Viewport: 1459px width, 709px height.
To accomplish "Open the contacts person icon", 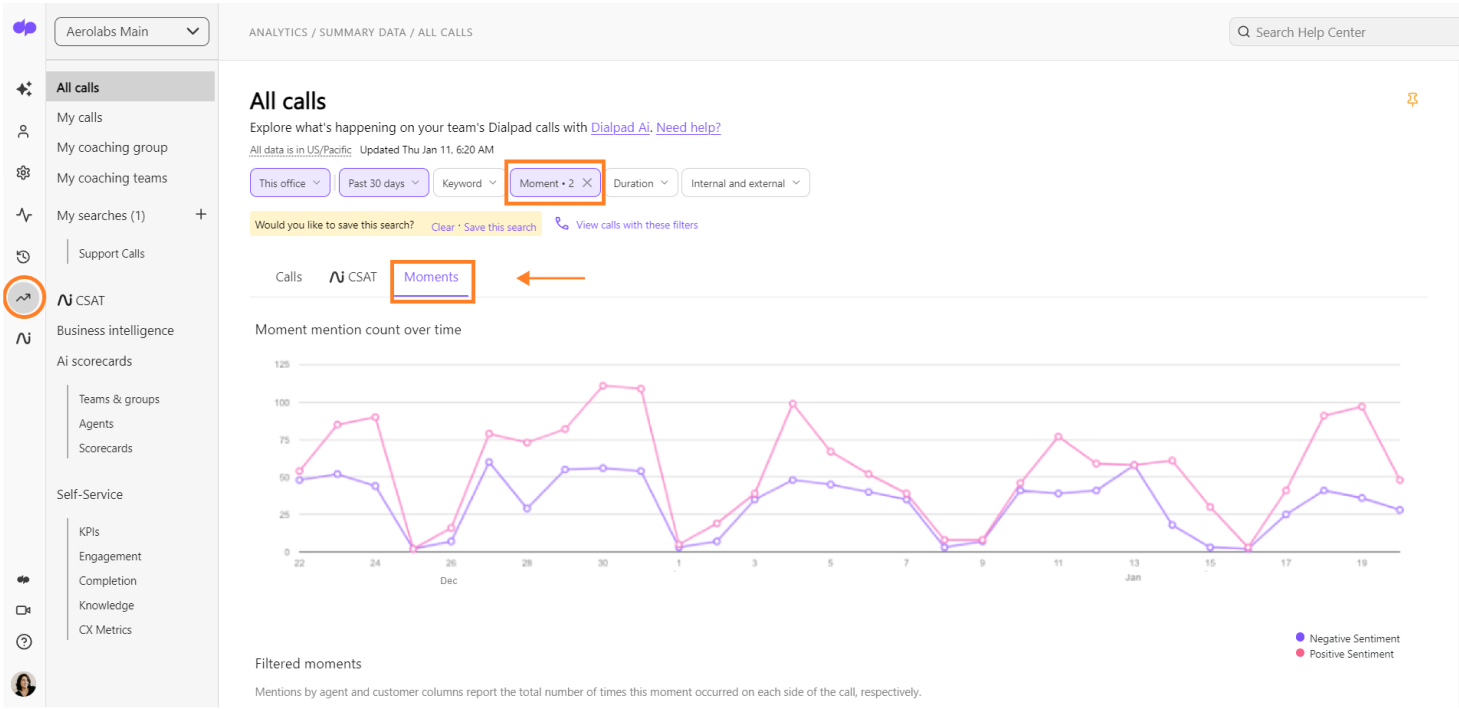I will click(24, 131).
